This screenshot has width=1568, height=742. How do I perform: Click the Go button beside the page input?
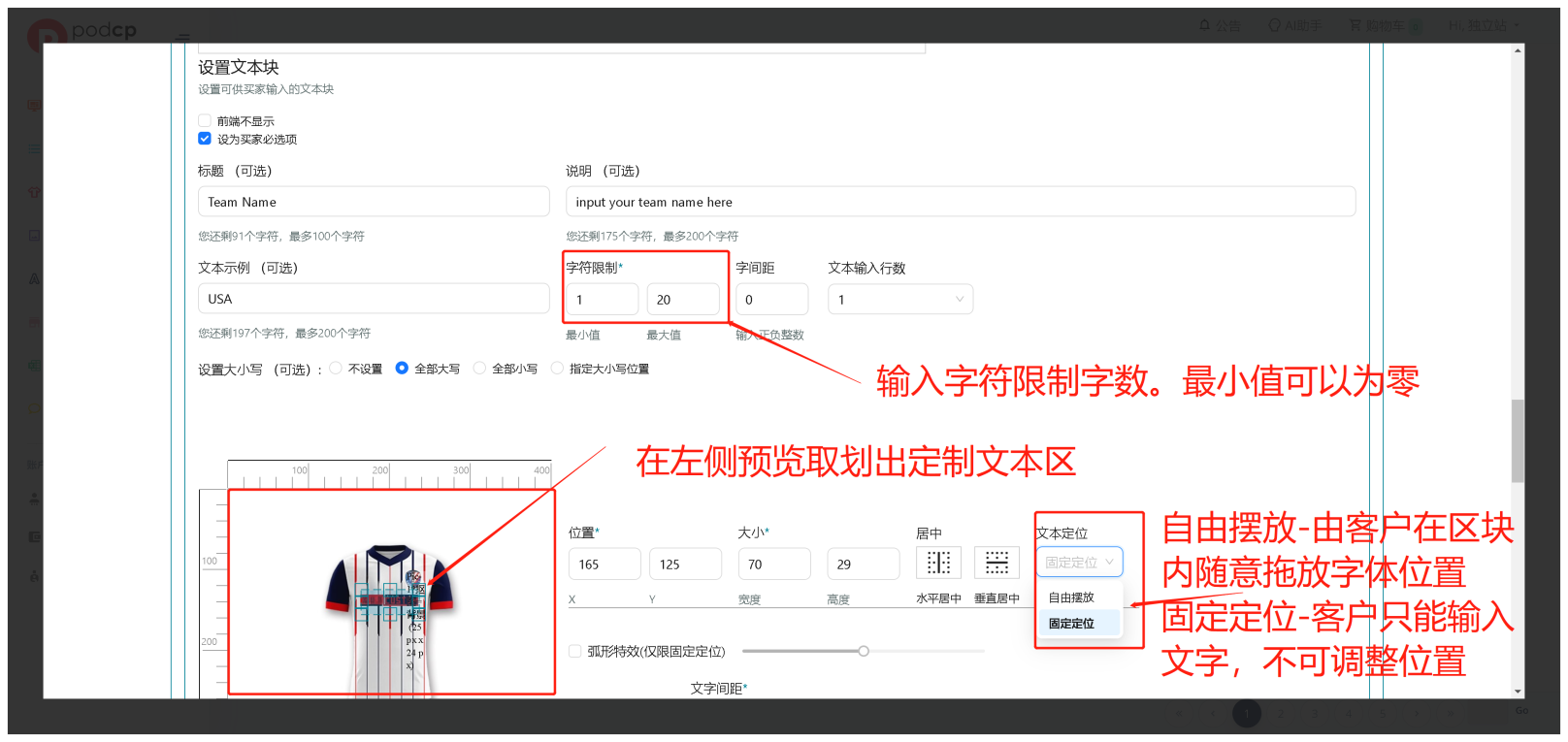(1521, 711)
